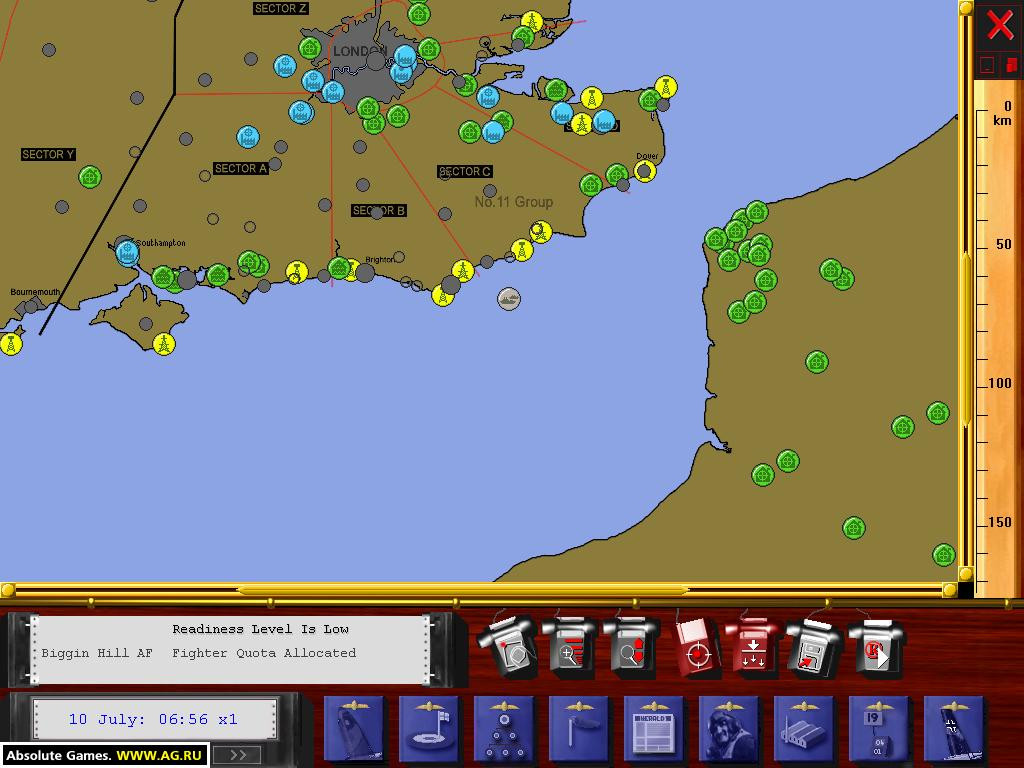
Task: Click the red telephone with downward arrows
Action: [x=753, y=647]
